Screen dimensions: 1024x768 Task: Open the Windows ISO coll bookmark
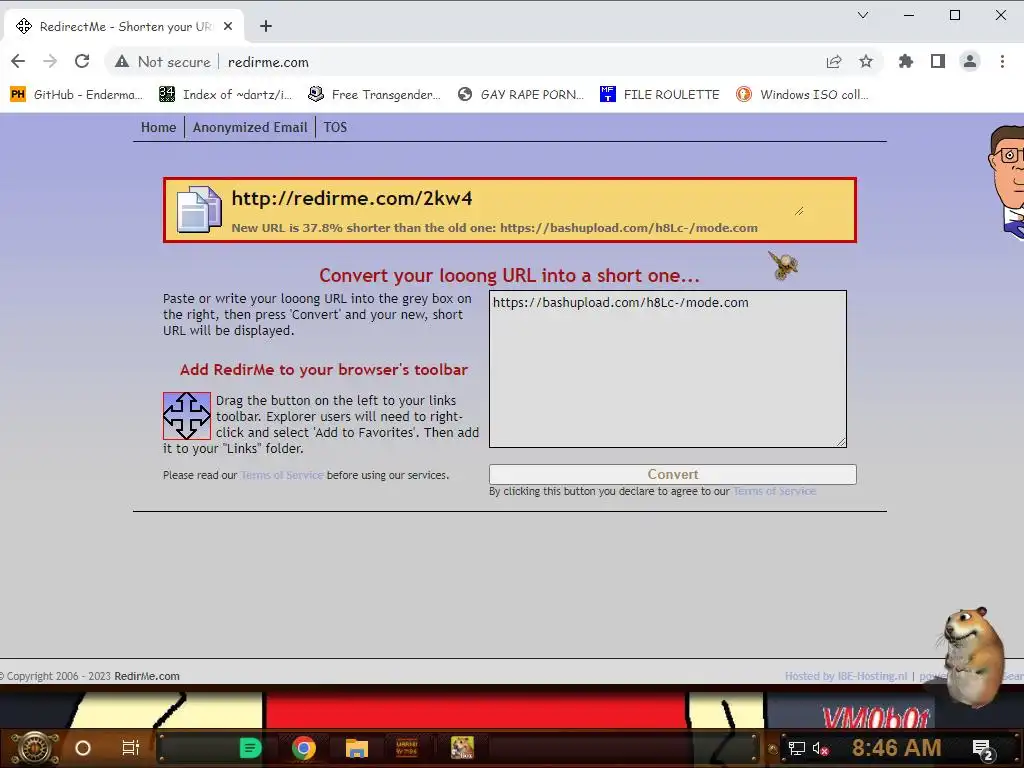pyautogui.click(x=803, y=95)
